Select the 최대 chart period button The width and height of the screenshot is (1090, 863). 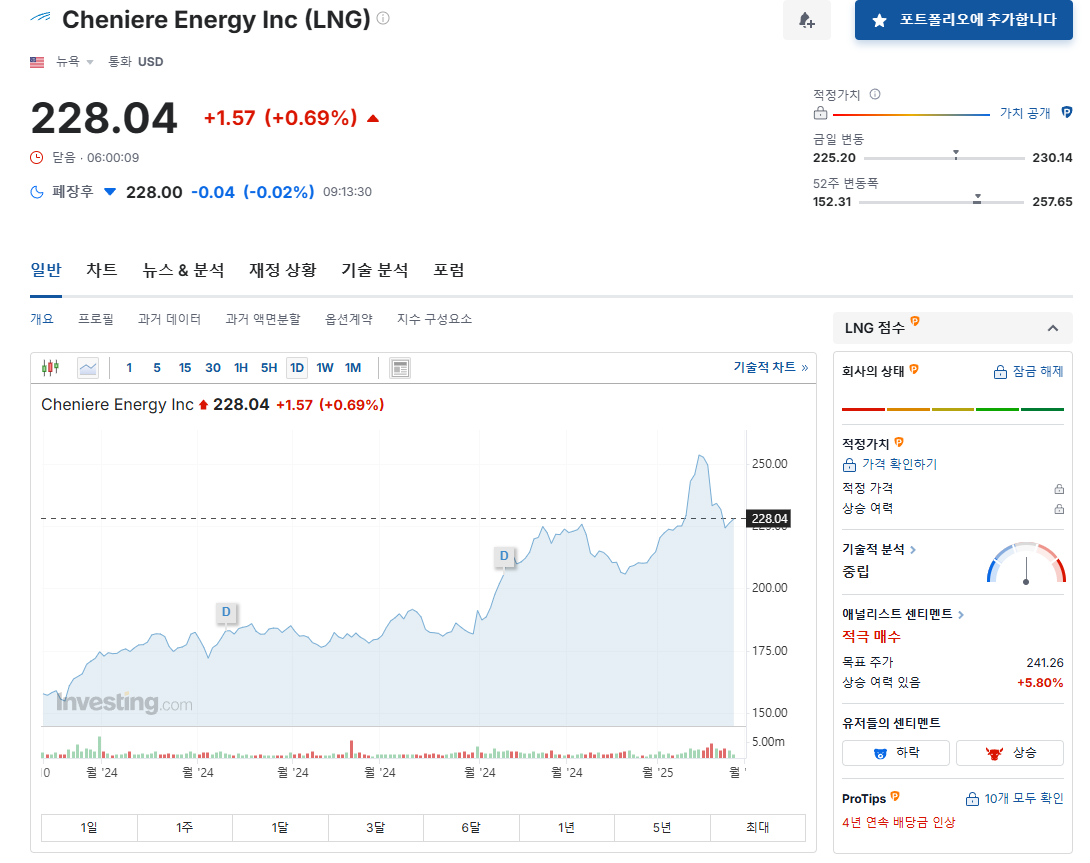[x=757, y=828]
